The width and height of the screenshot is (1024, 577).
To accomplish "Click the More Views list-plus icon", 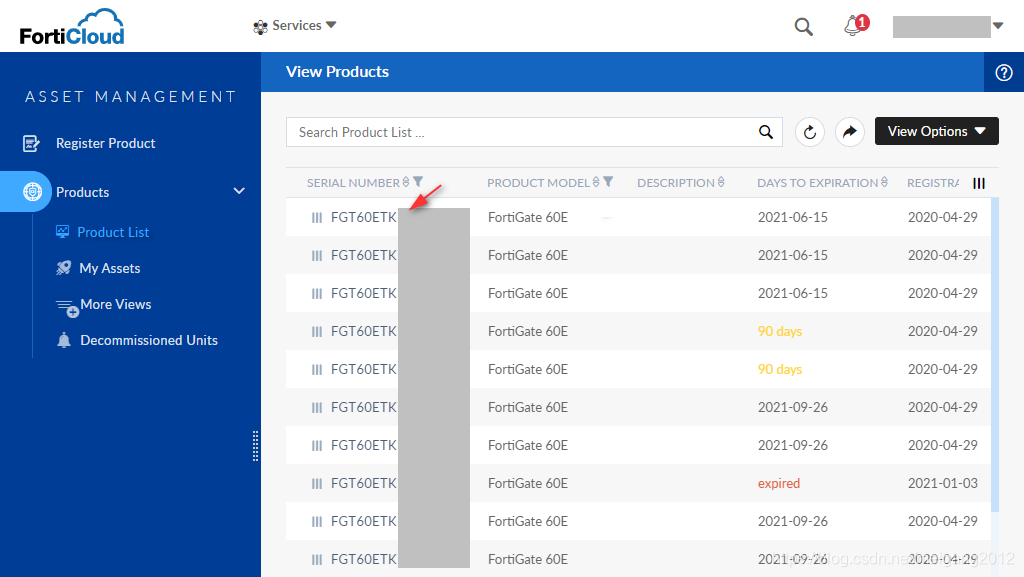I will (x=67, y=308).
